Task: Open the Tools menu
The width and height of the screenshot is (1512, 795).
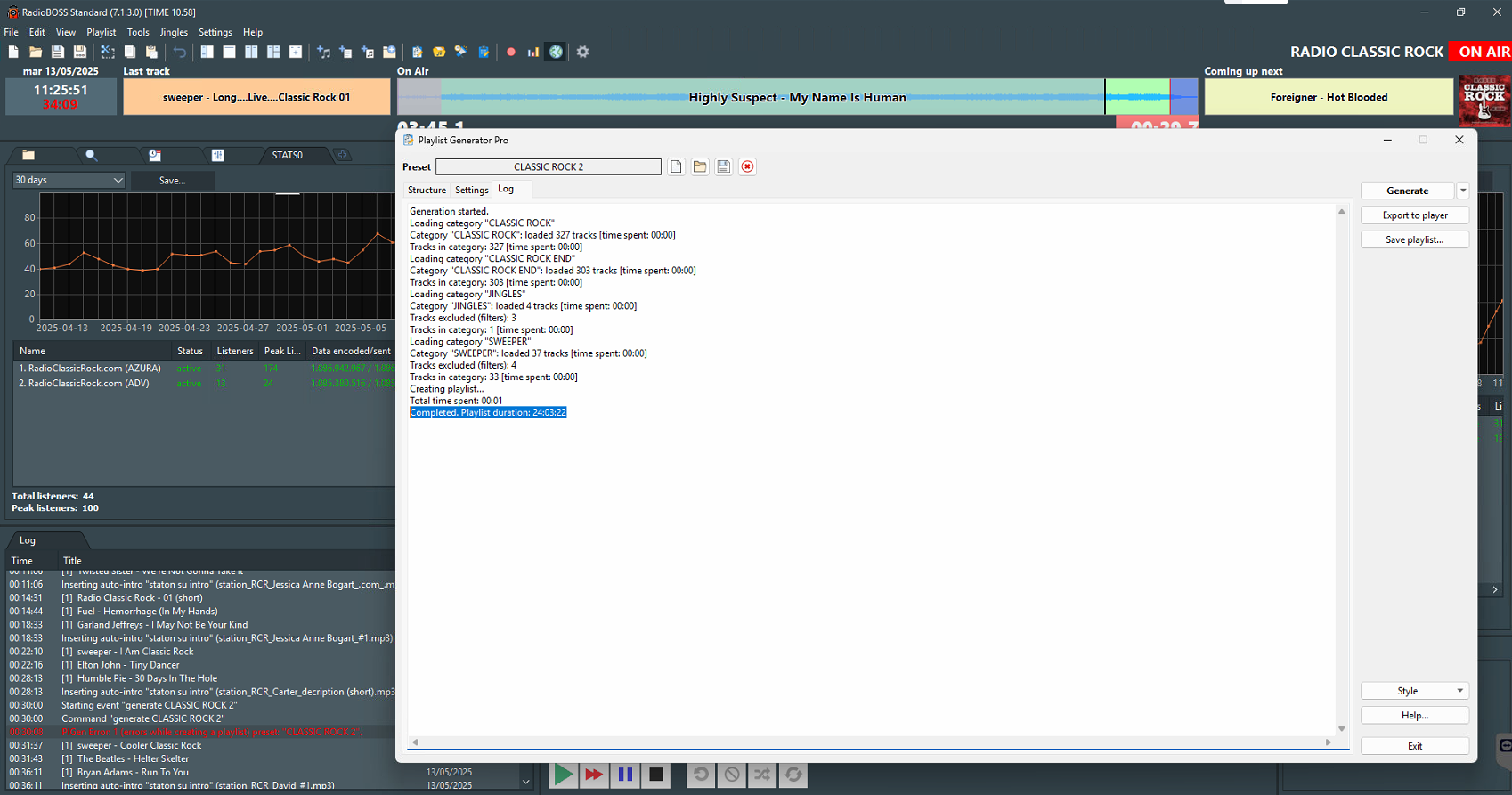Action: point(138,32)
